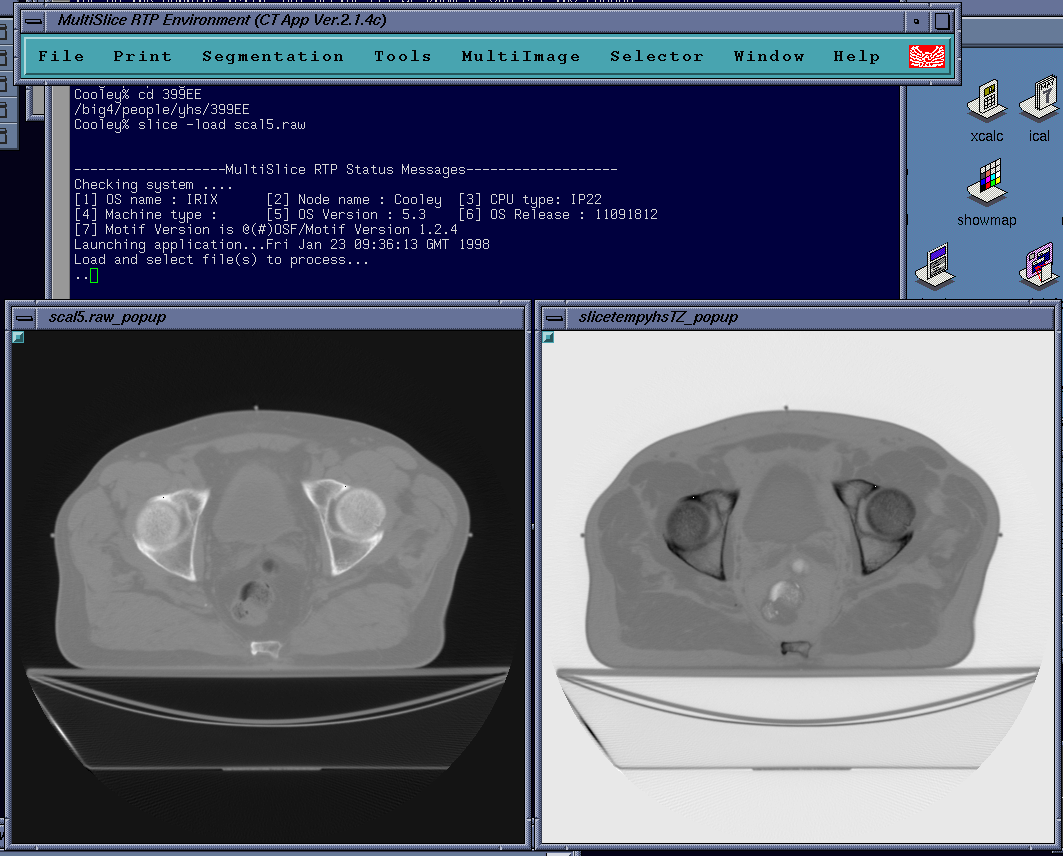Image resolution: width=1063 pixels, height=856 pixels.
Task: Click the red logo icon in the menu bar
Action: [927, 56]
